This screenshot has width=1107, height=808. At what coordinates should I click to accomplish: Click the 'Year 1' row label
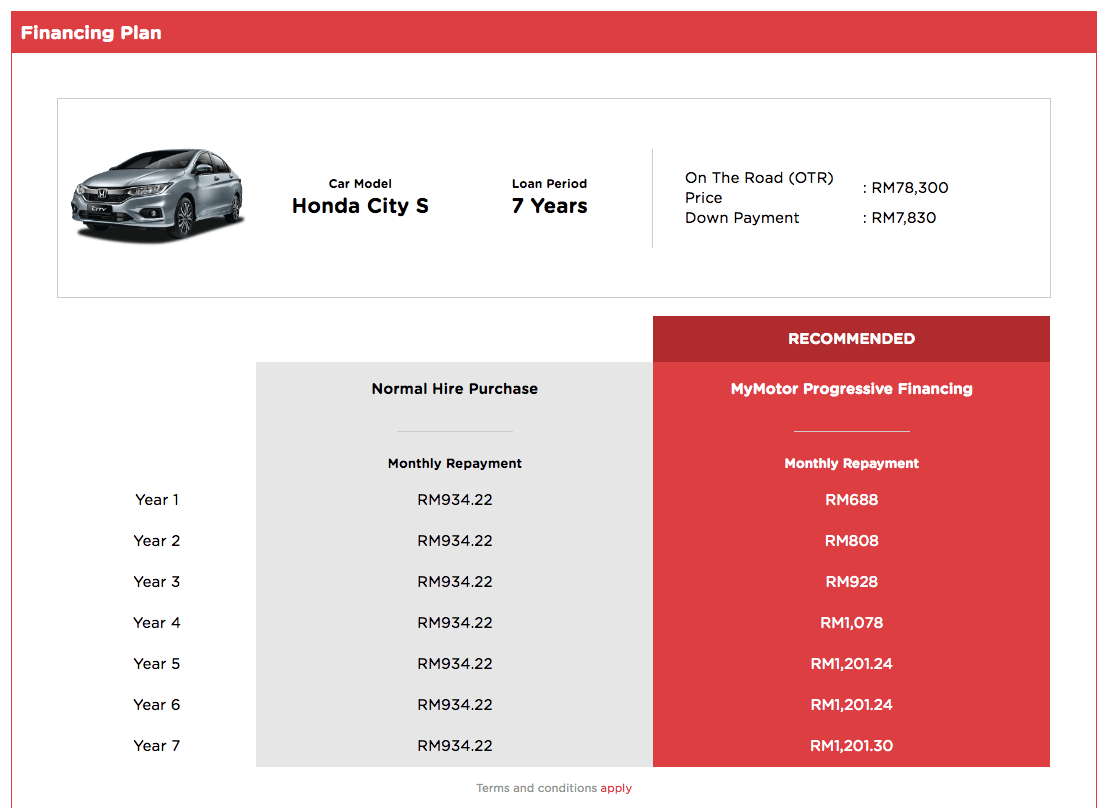[157, 500]
